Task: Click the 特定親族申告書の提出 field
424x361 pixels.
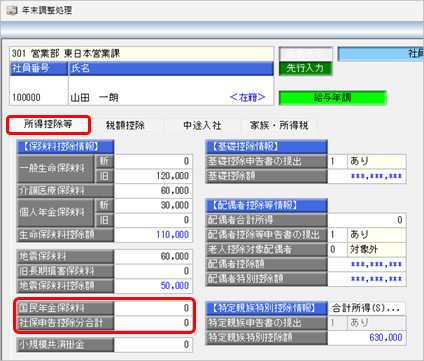Action: click(x=367, y=323)
